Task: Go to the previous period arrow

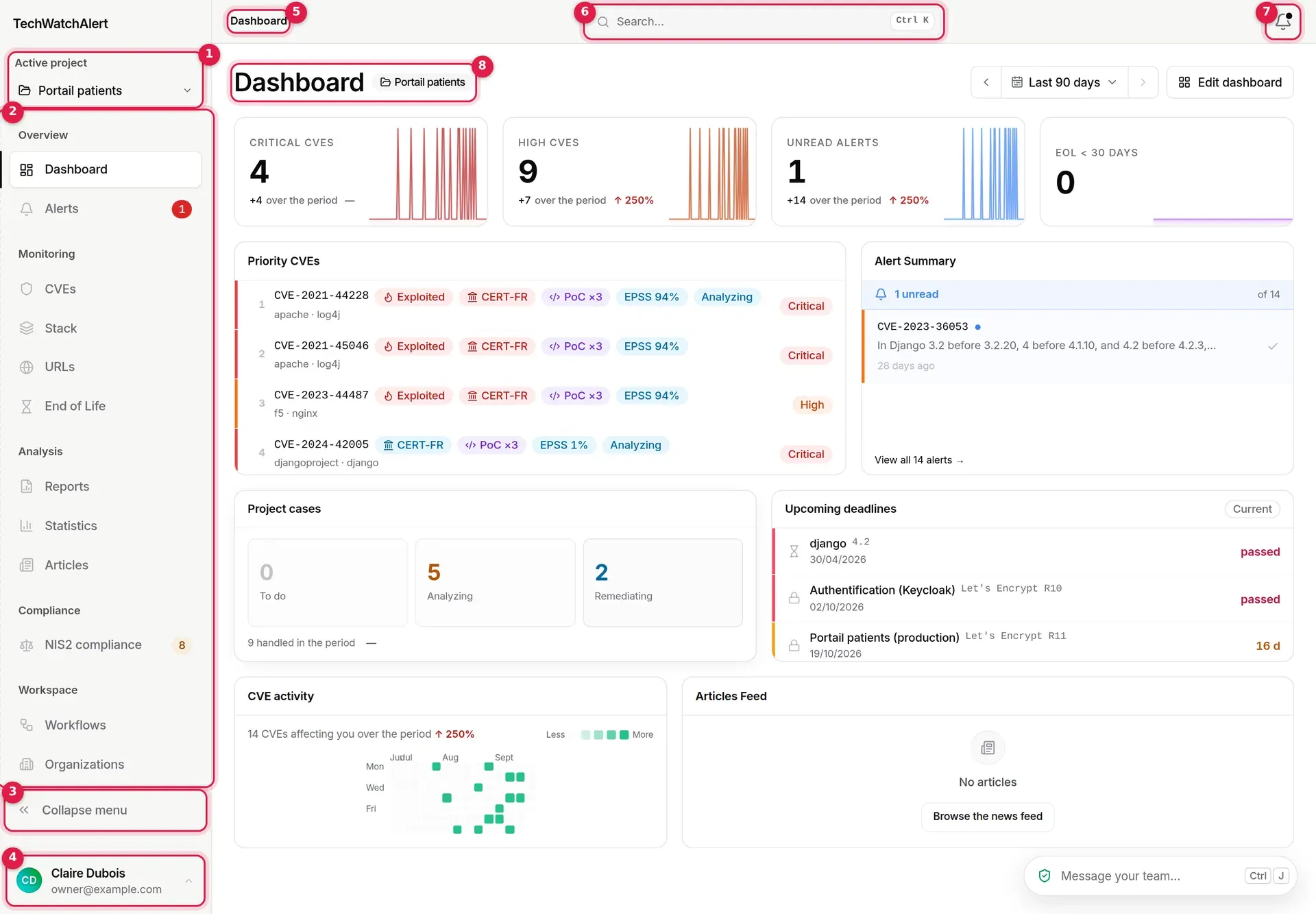Action: coord(986,82)
